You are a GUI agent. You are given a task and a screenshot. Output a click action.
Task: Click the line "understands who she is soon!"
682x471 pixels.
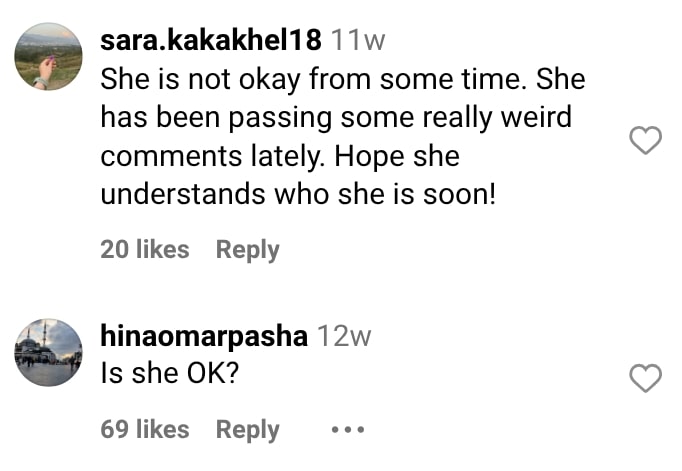pos(298,195)
